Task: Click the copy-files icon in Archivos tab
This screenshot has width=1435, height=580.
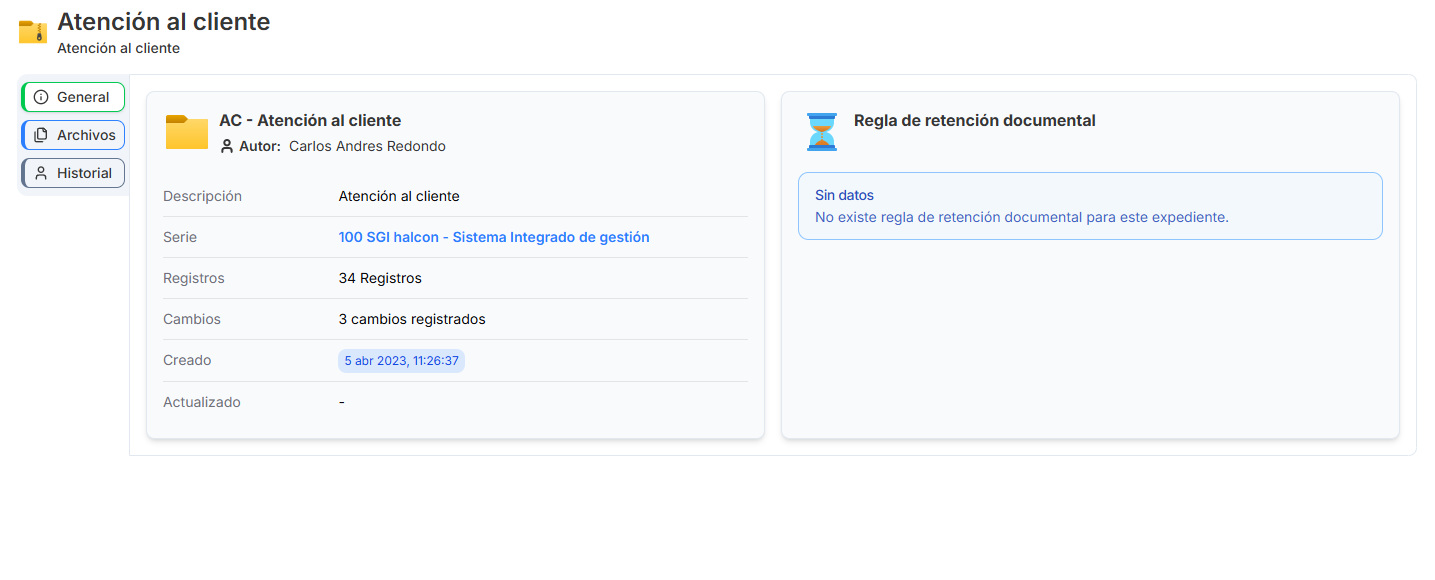Action: 41,135
